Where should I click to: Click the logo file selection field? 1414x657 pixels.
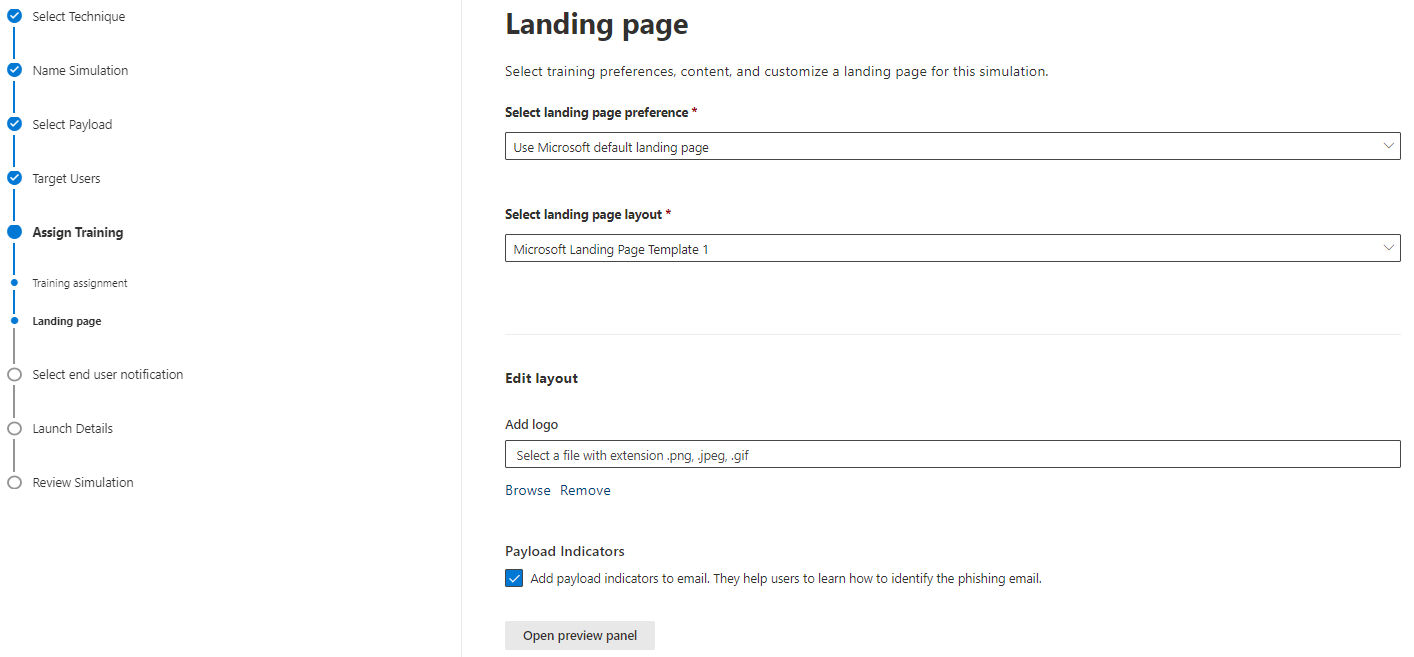(x=952, y=454)
